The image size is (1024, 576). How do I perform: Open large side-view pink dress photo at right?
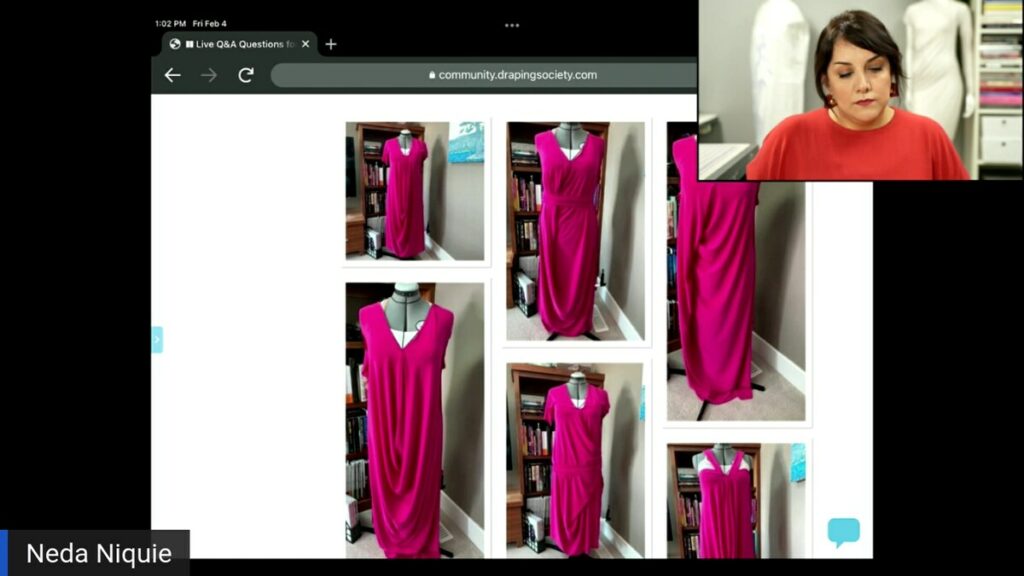(x=736, y=301)
